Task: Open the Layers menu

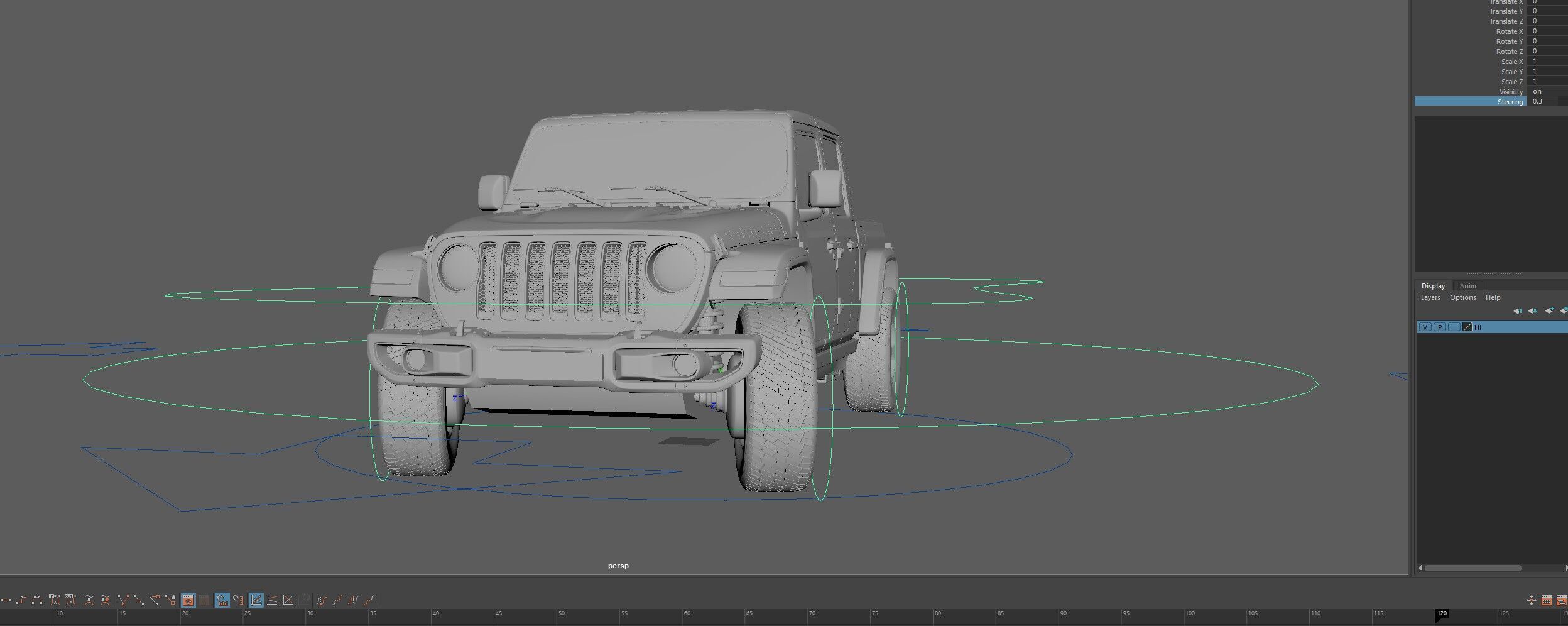Action: (1430, 297)
